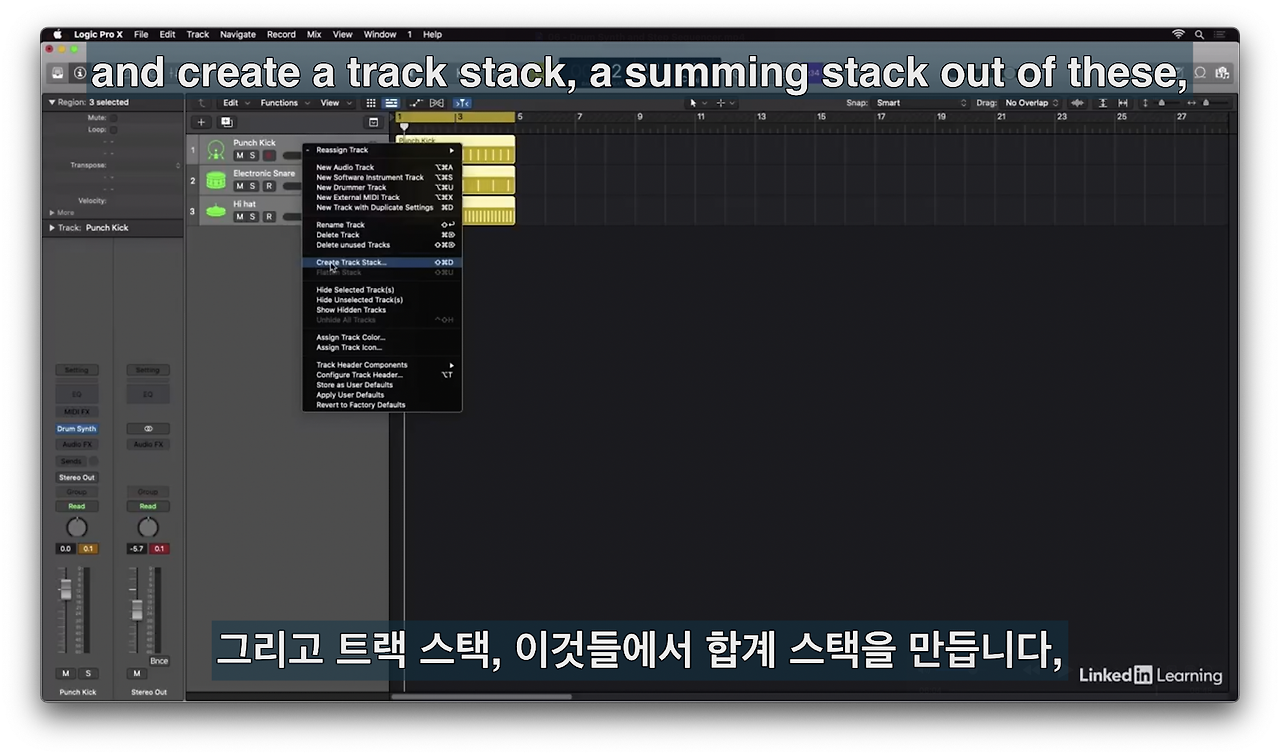Click the duplicate track icon
This screenshot has height=756, width=1280.
[x=226, y=122]
